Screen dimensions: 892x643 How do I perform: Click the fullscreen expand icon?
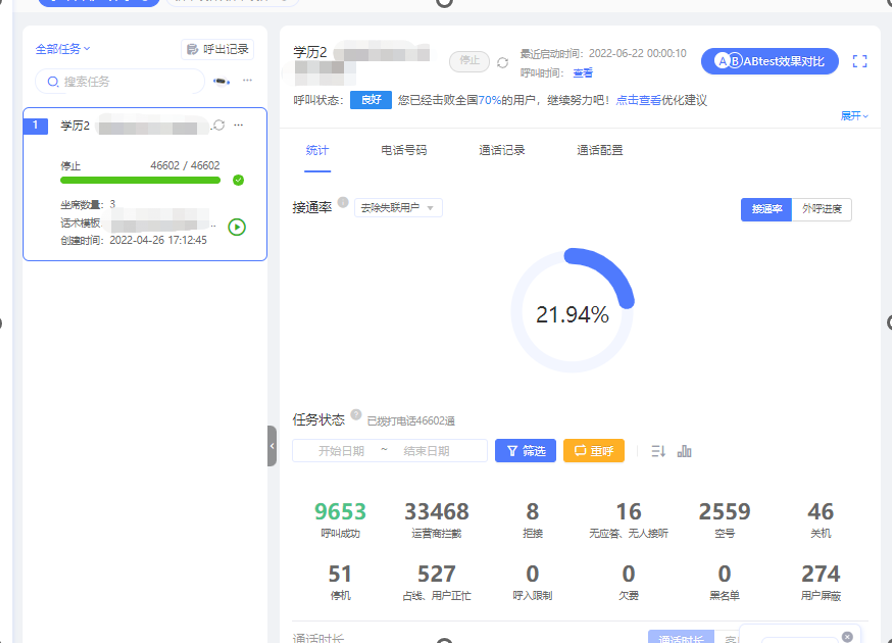[x=859, y=62]
